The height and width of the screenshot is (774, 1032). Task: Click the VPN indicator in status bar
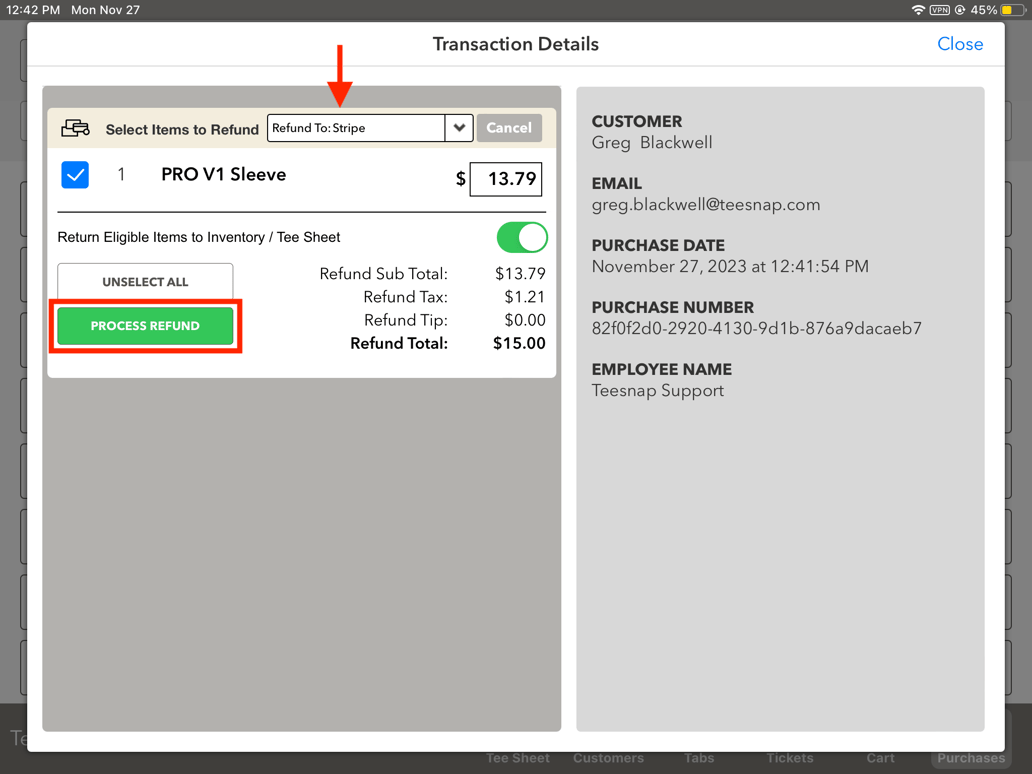[x=939, y=10]
